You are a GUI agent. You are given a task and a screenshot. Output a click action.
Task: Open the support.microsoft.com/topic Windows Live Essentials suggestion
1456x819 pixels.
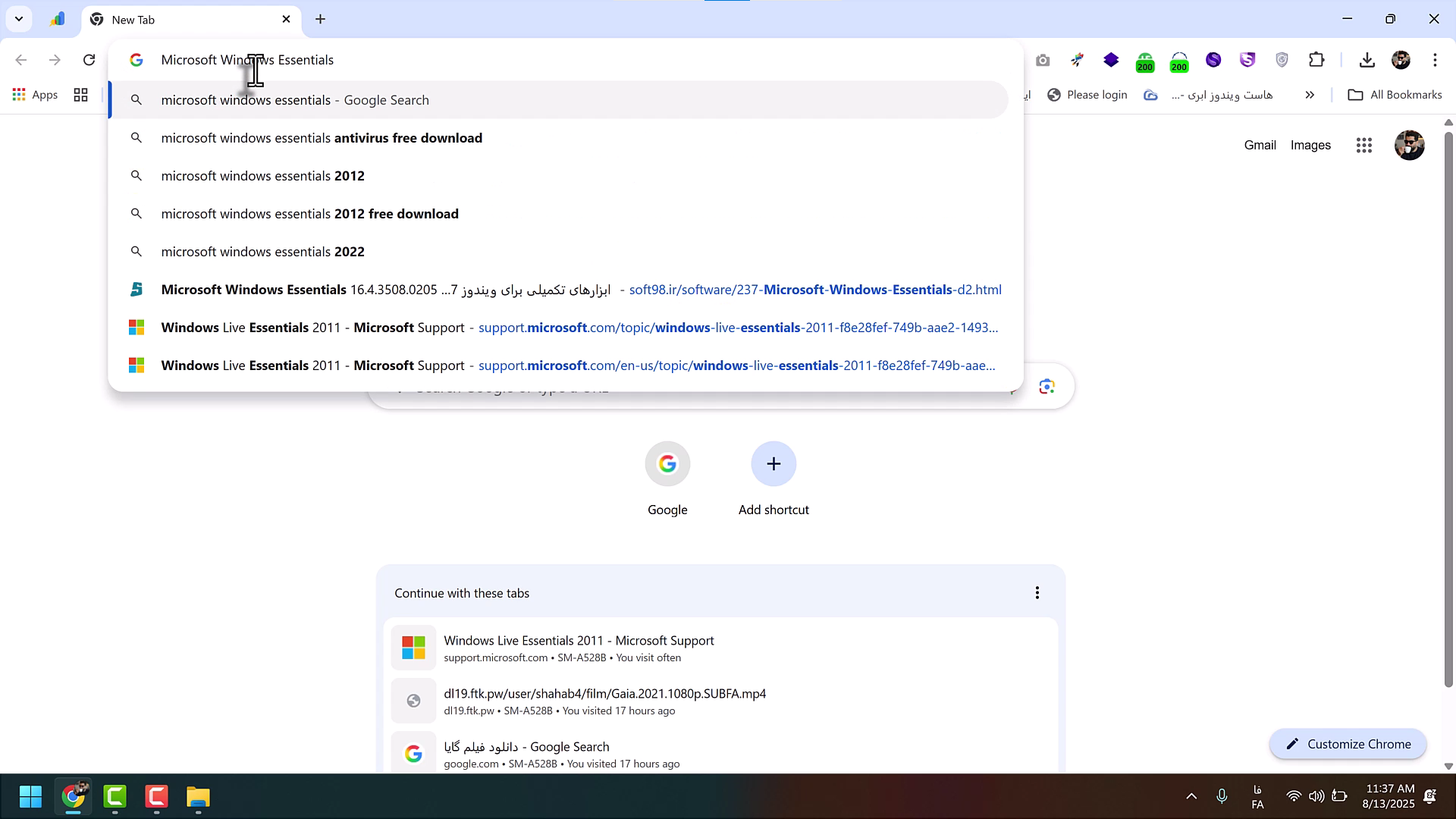pos(559,328)
